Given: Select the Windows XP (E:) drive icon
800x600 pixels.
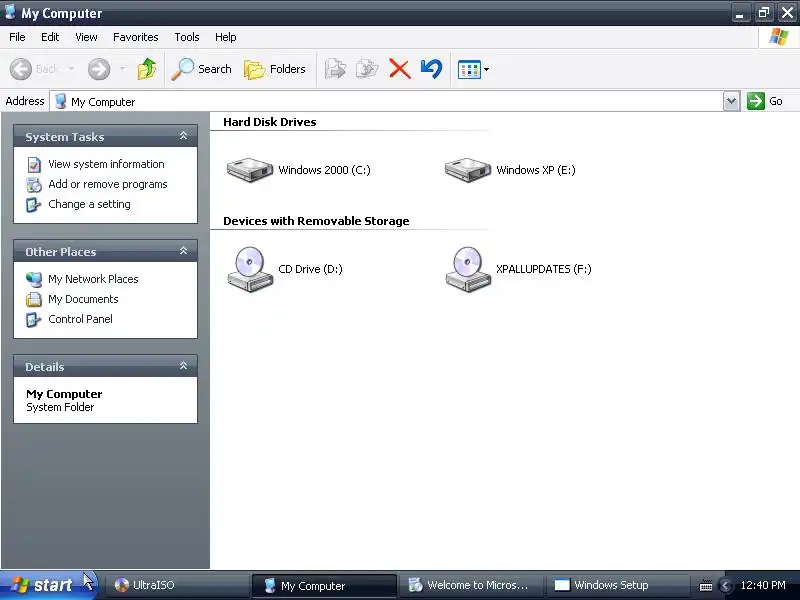Looking at the screenshot, I should 468,169.
